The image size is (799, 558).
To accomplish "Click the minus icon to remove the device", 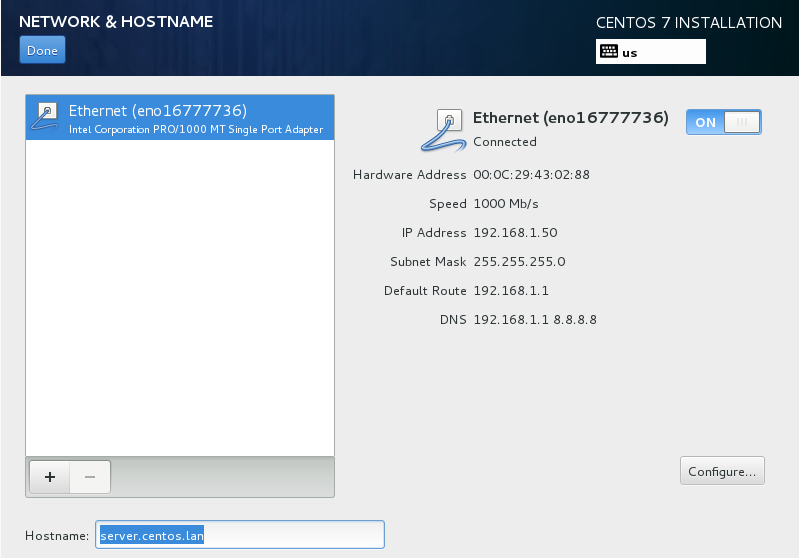I will (x=90, y=477).
